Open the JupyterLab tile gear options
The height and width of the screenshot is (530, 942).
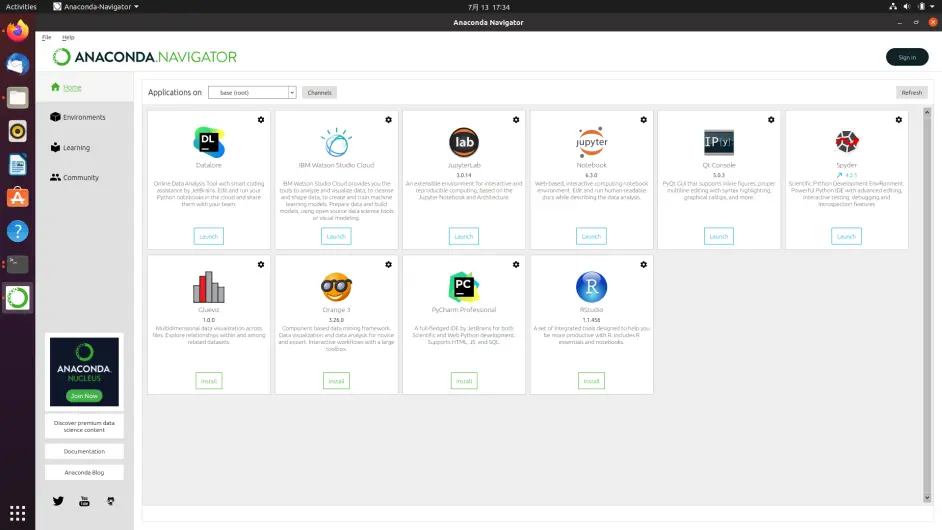515,120
